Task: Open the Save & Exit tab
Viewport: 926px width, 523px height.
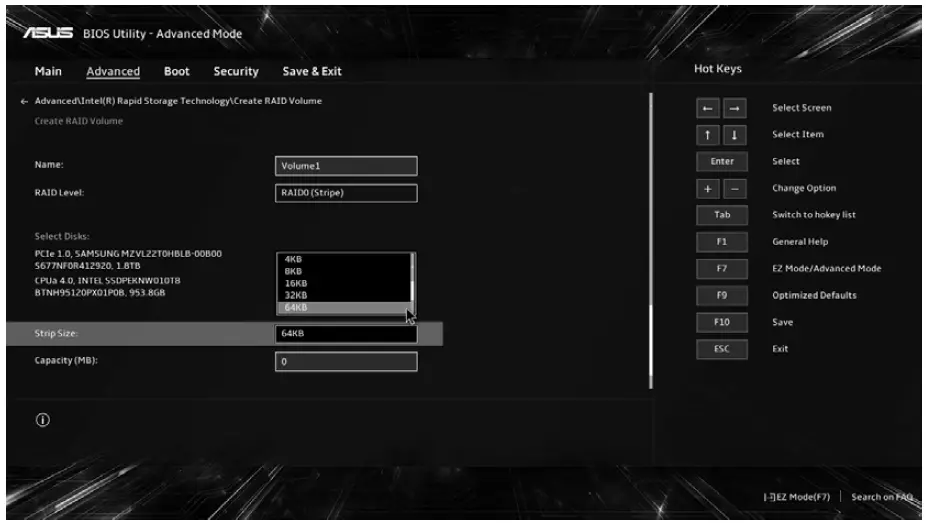Action: (312, 71)
